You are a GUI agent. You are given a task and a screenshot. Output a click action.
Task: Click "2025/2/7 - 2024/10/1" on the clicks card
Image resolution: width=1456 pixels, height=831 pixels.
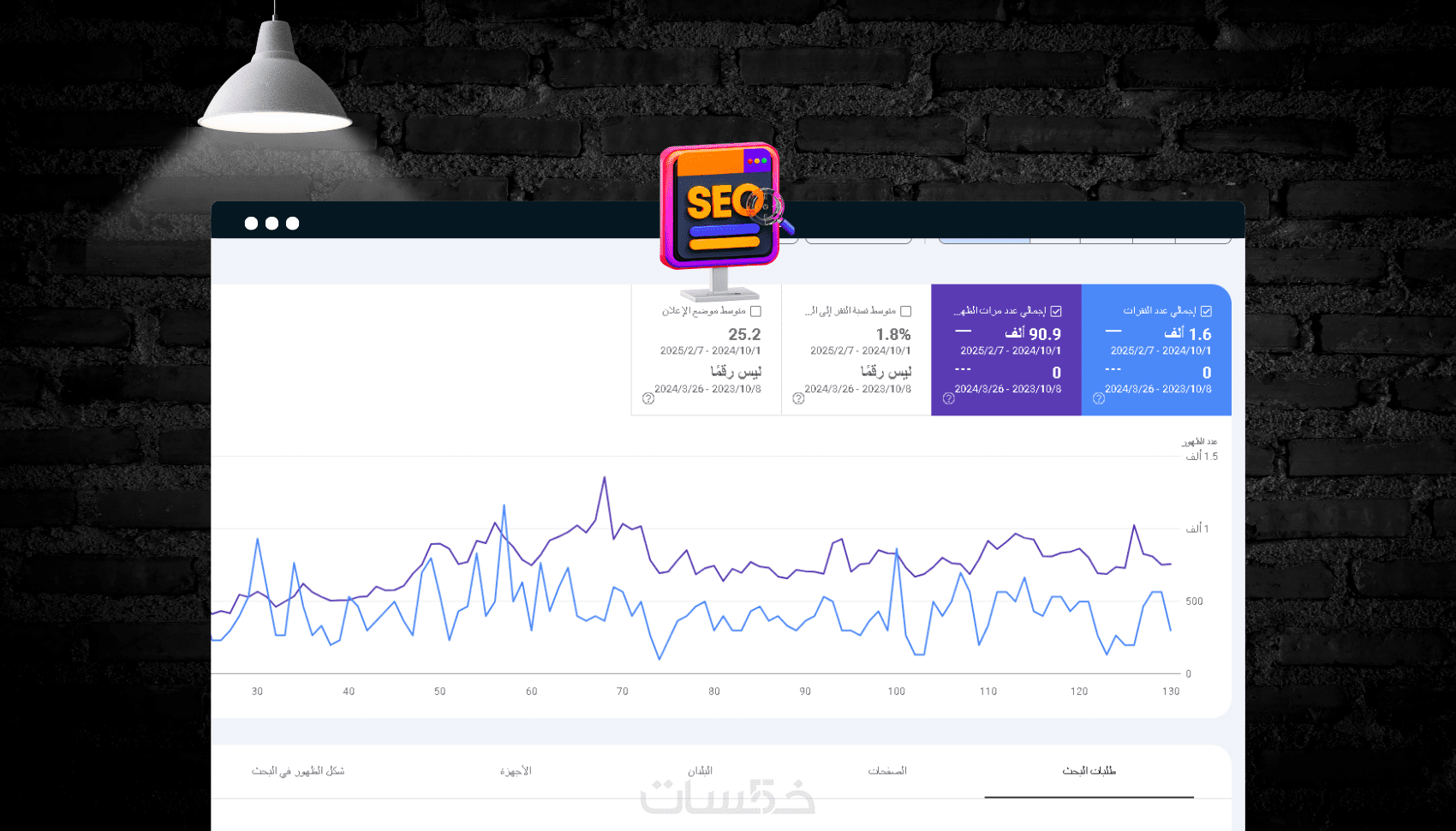point(1161,350)
